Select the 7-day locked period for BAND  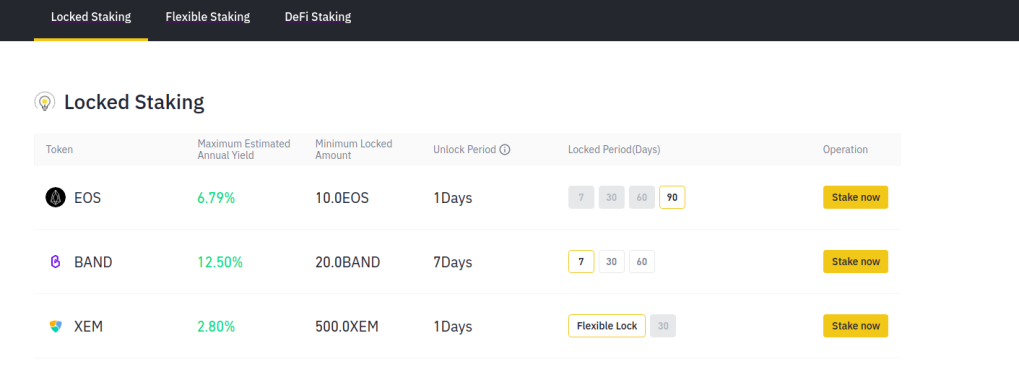[581, 262]
